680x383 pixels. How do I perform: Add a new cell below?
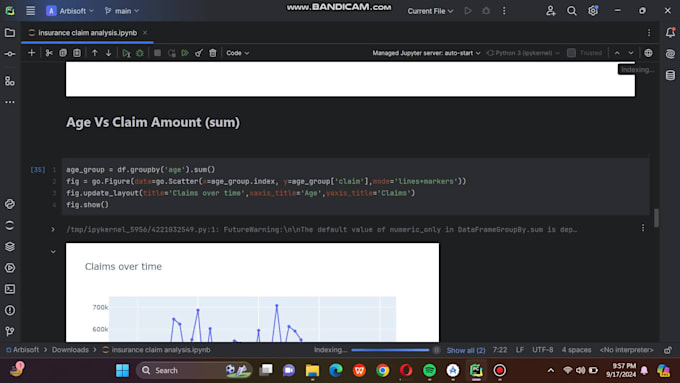[31, 53]
